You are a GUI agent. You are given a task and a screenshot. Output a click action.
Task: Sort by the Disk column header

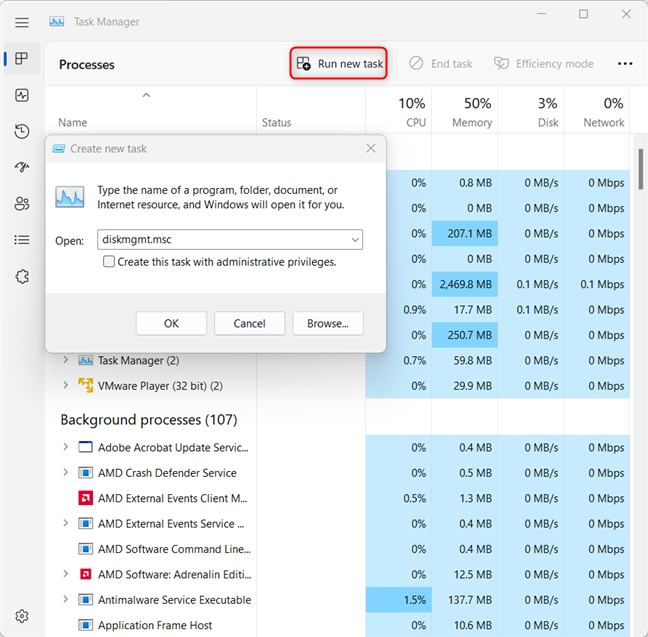pos(531,111)
